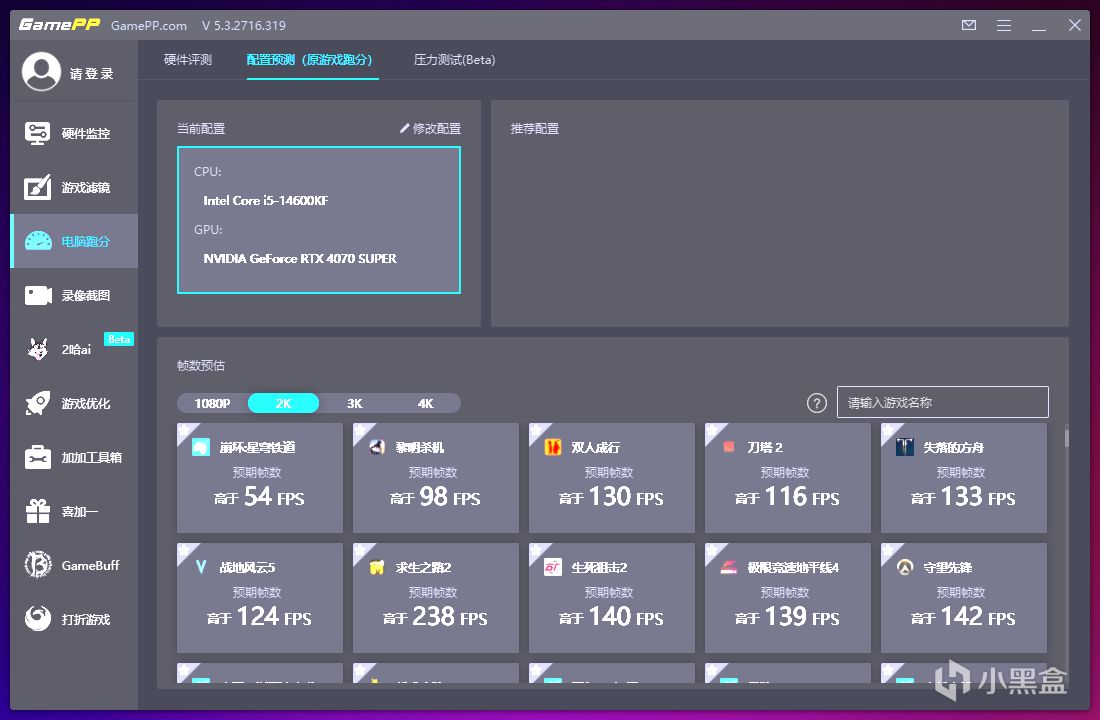Open 加加工具箱 toolbox icon
The height and width of the screenshot is (720, 1100).
tap(38, 457)
